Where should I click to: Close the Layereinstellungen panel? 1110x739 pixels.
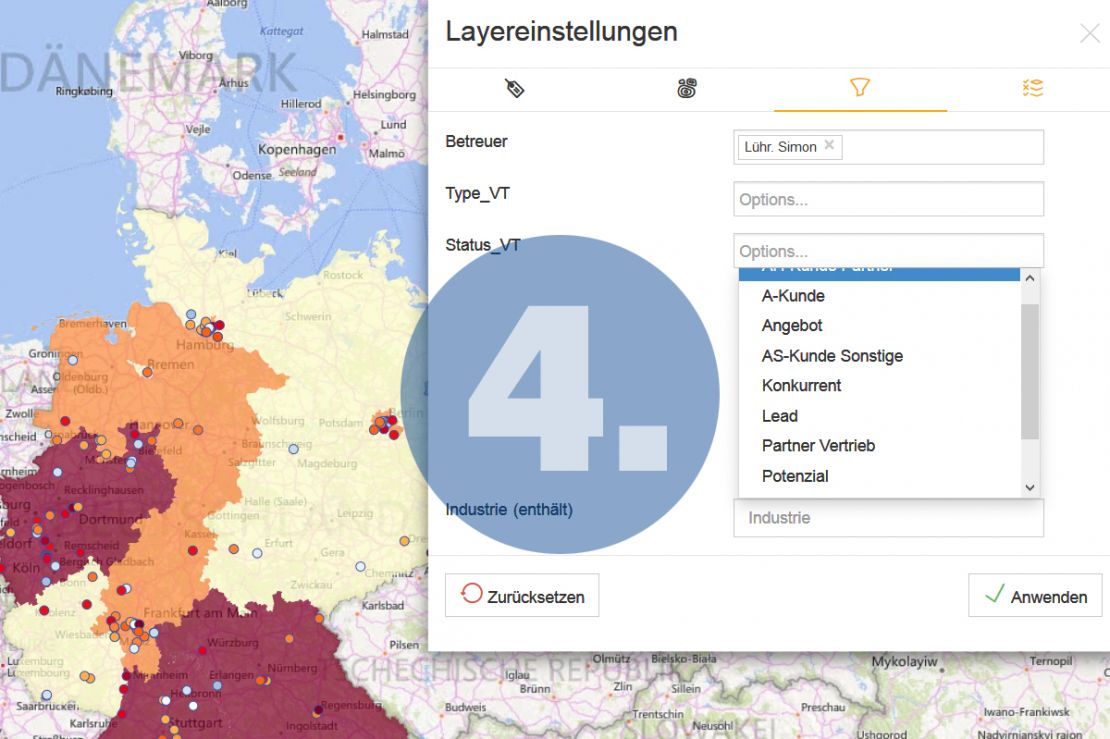pyautogui.click(x=1089, y=33)
